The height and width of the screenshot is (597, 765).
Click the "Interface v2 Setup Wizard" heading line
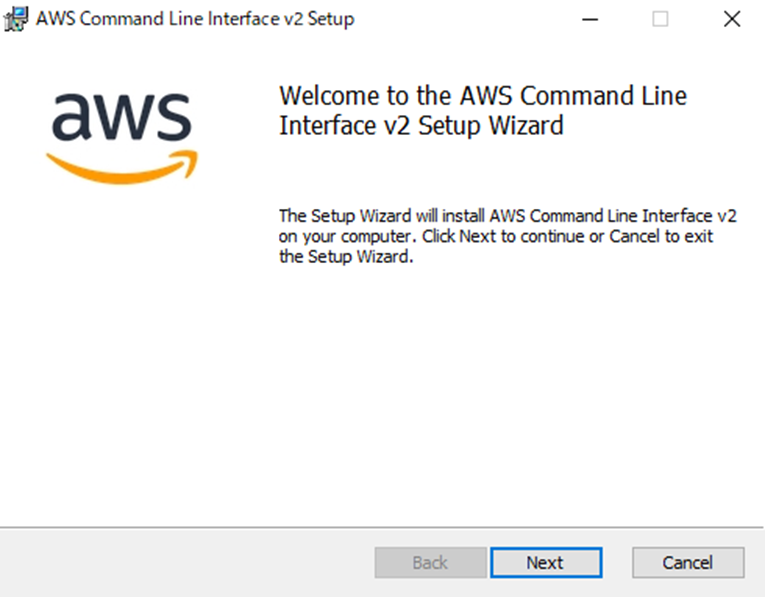(x=421, y=126)
